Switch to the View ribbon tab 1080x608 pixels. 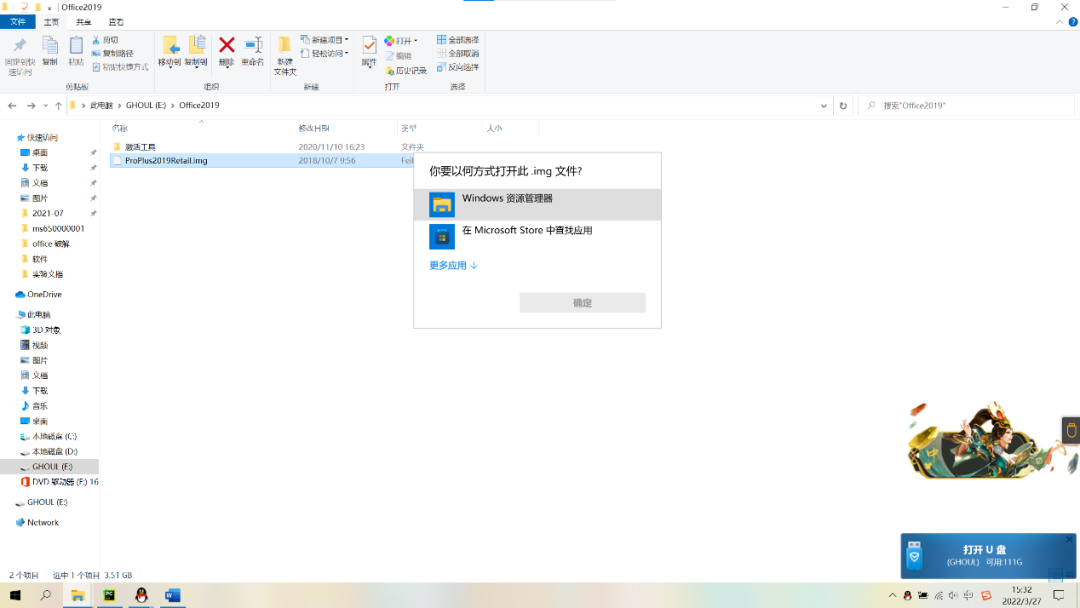tap(116, 22)
